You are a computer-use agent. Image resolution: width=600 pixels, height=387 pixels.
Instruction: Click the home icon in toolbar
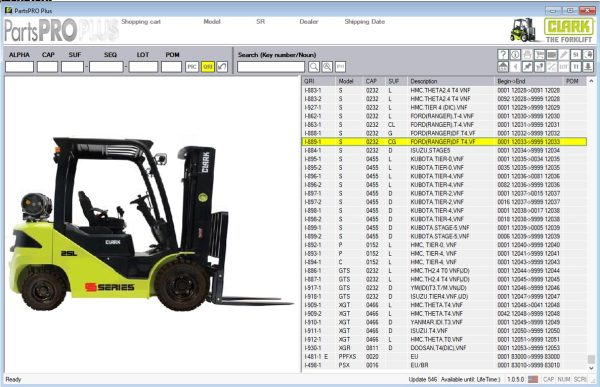(503, 67)
